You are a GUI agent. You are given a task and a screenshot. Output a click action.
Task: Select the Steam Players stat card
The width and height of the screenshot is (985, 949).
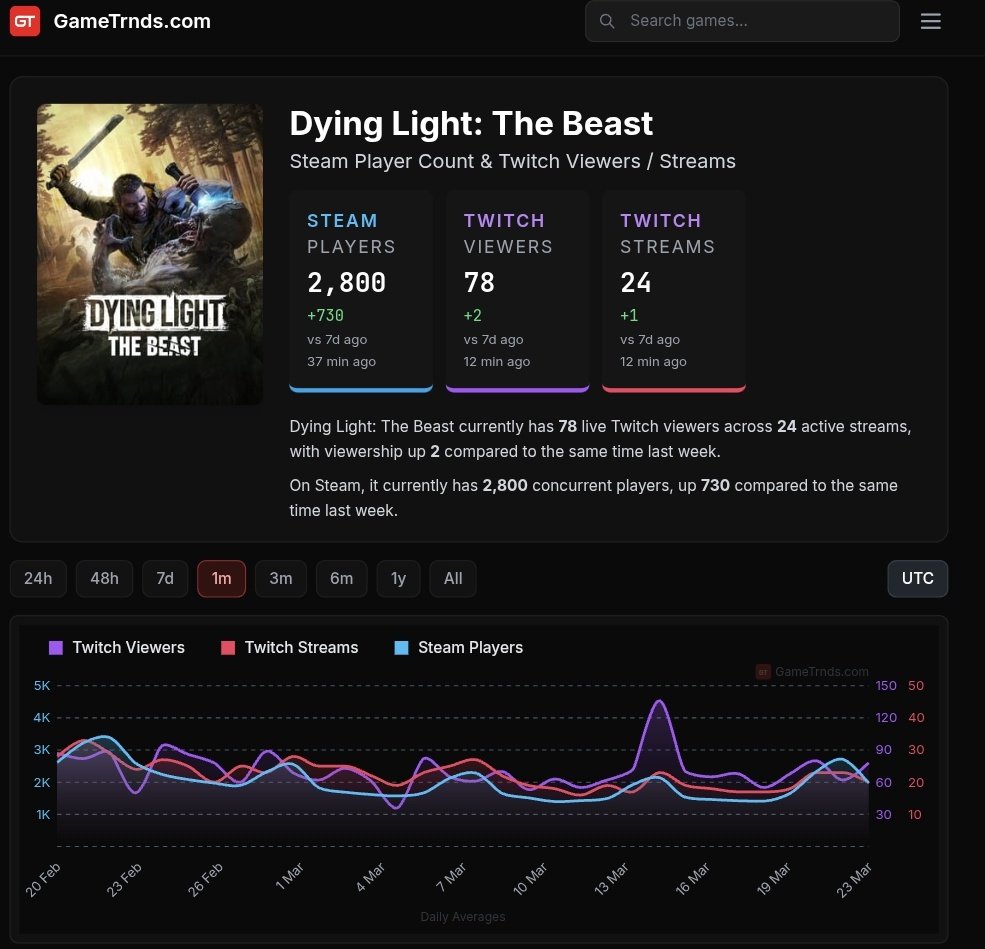(x=361, y=291)
